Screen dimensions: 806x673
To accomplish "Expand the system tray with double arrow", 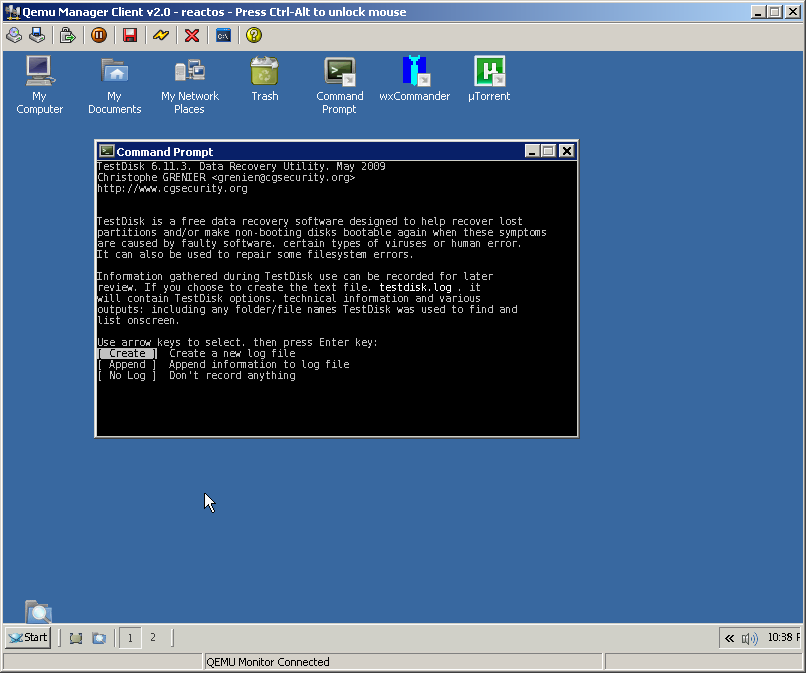I will [x=730, y=638].
